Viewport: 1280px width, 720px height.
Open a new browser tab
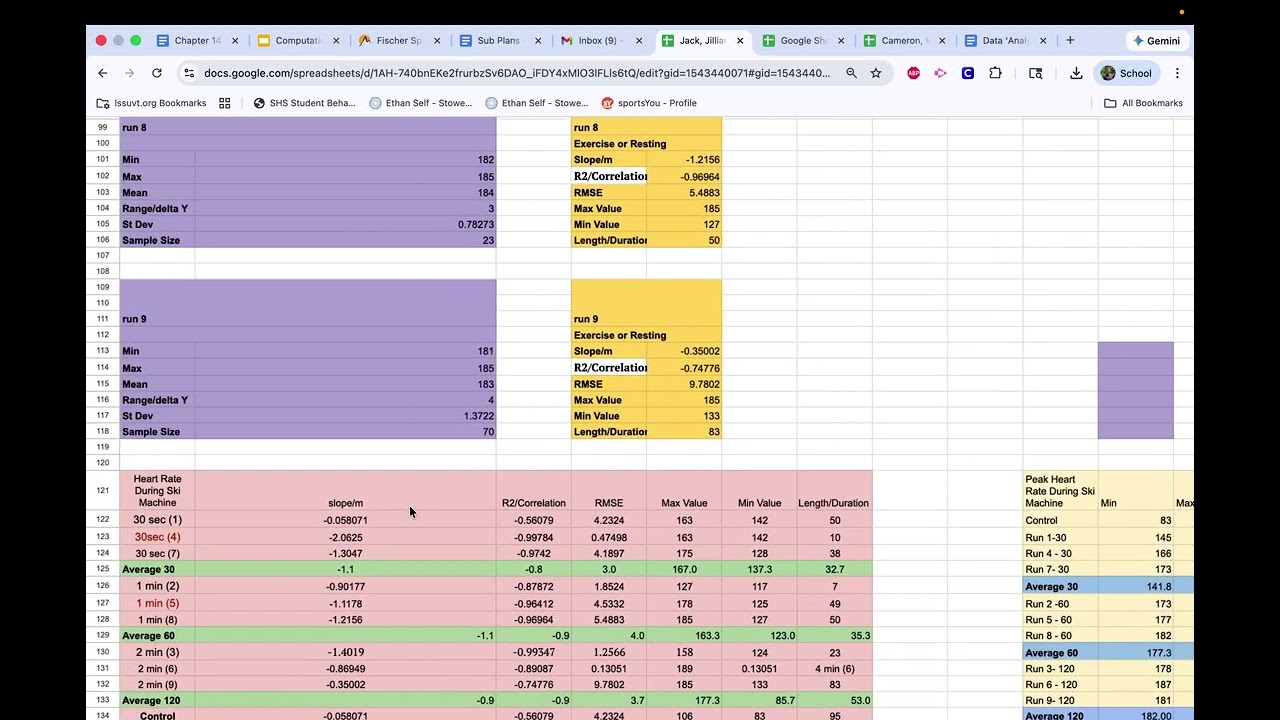point(1070,40)
